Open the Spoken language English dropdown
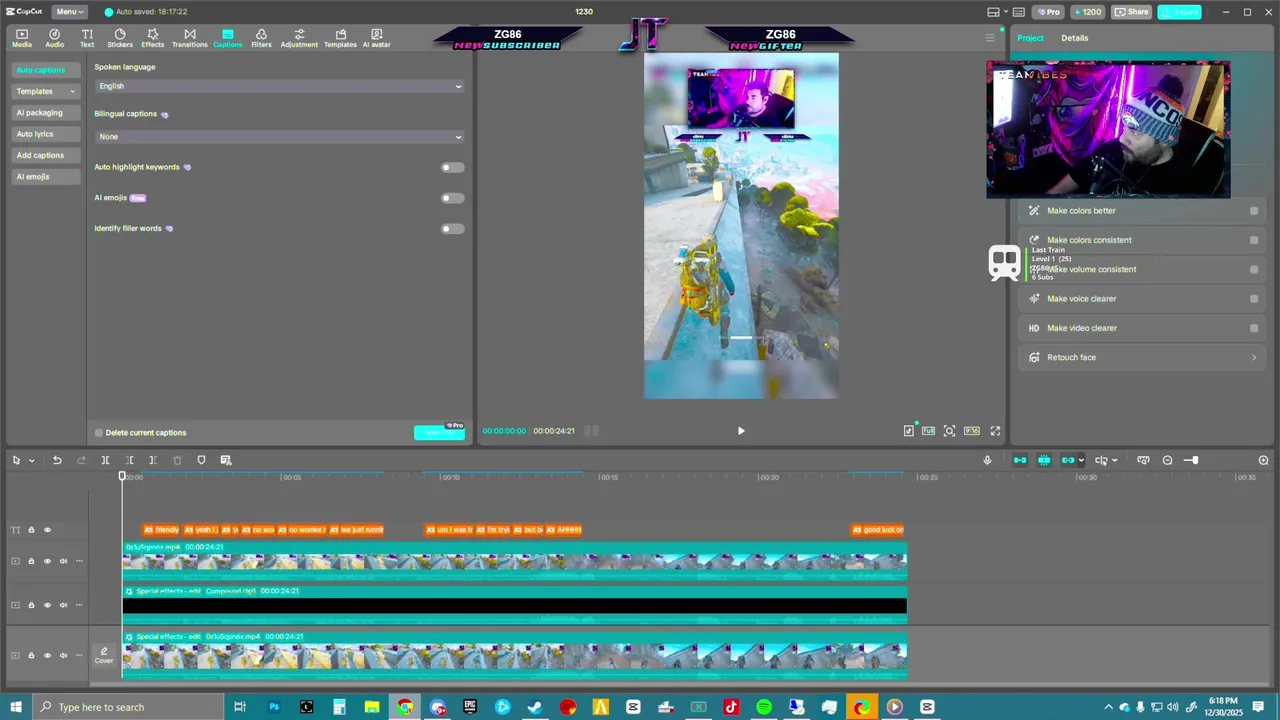The image size is (1280, 720). [x=280, y=86]
